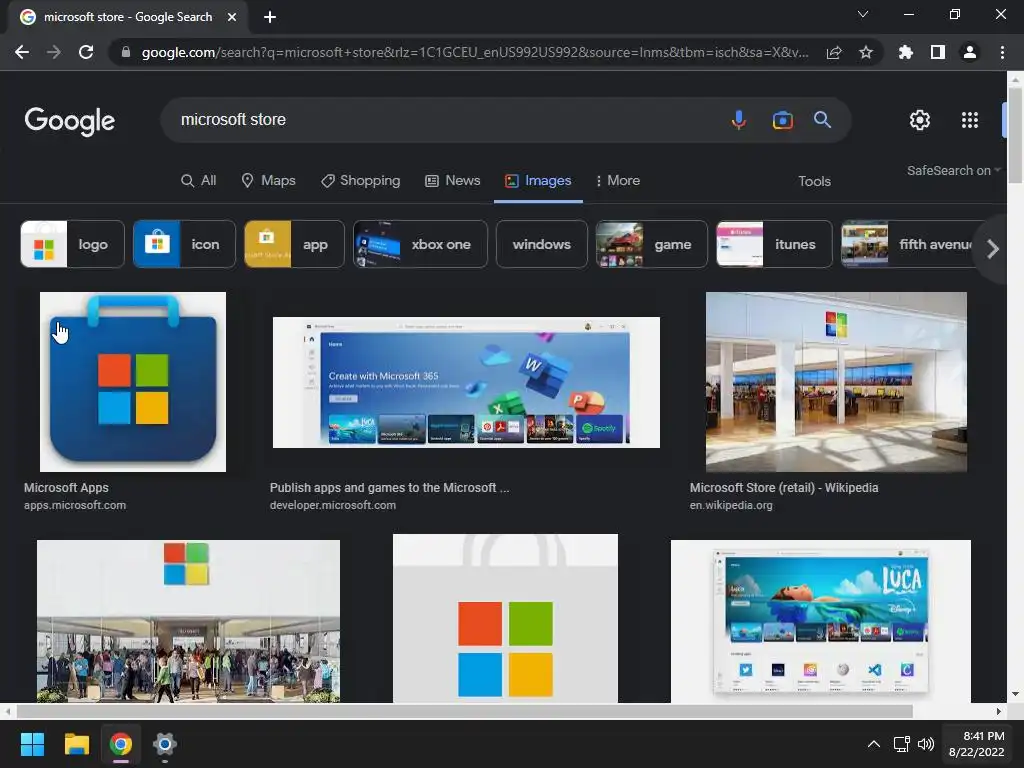Visit apps.microsoft.com source link
Image resolution: width=1024 pixels, height=768 pixels.
coord(75,505)
